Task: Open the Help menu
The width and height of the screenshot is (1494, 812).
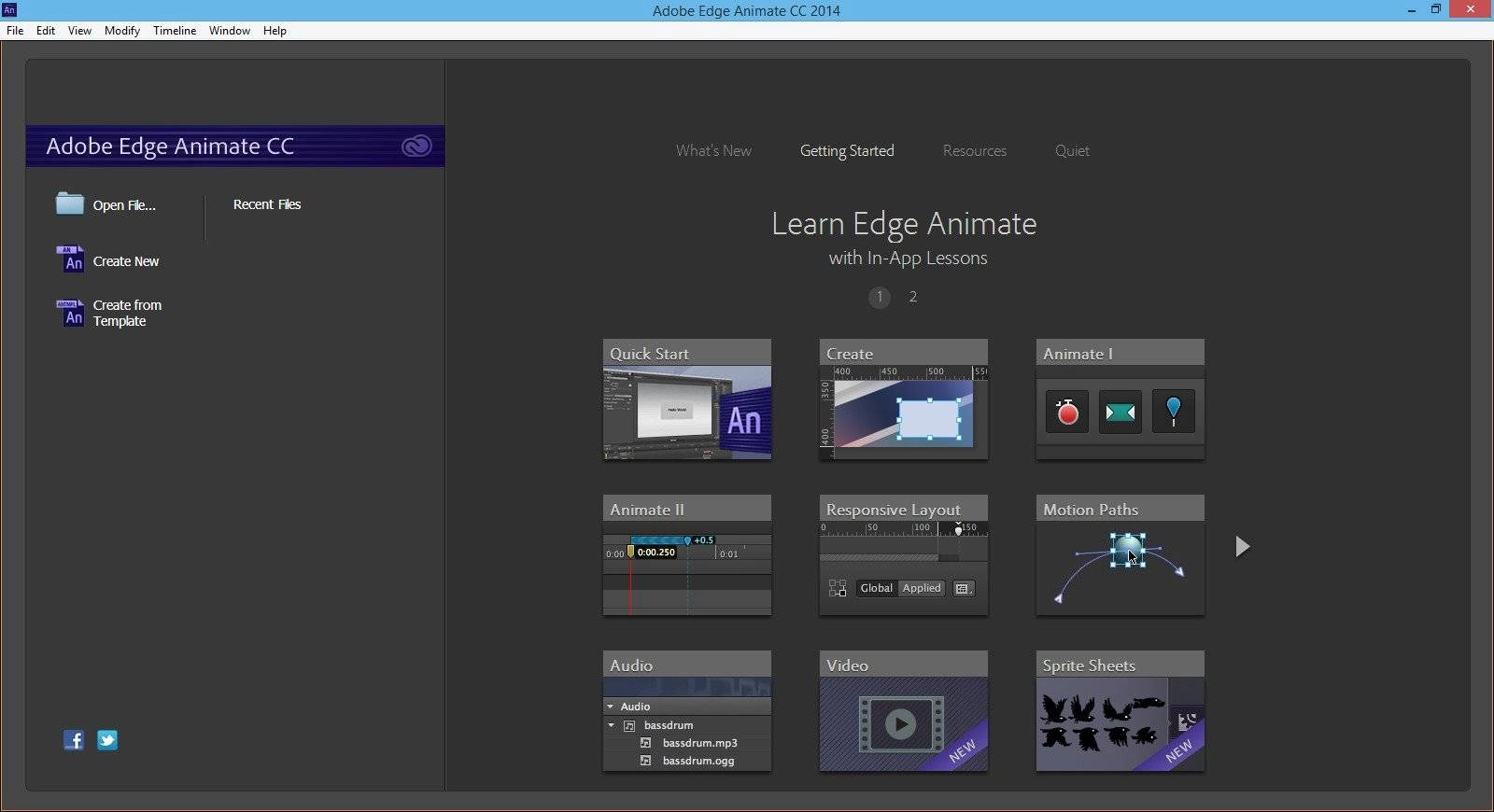Action: (x=275, y=31)
